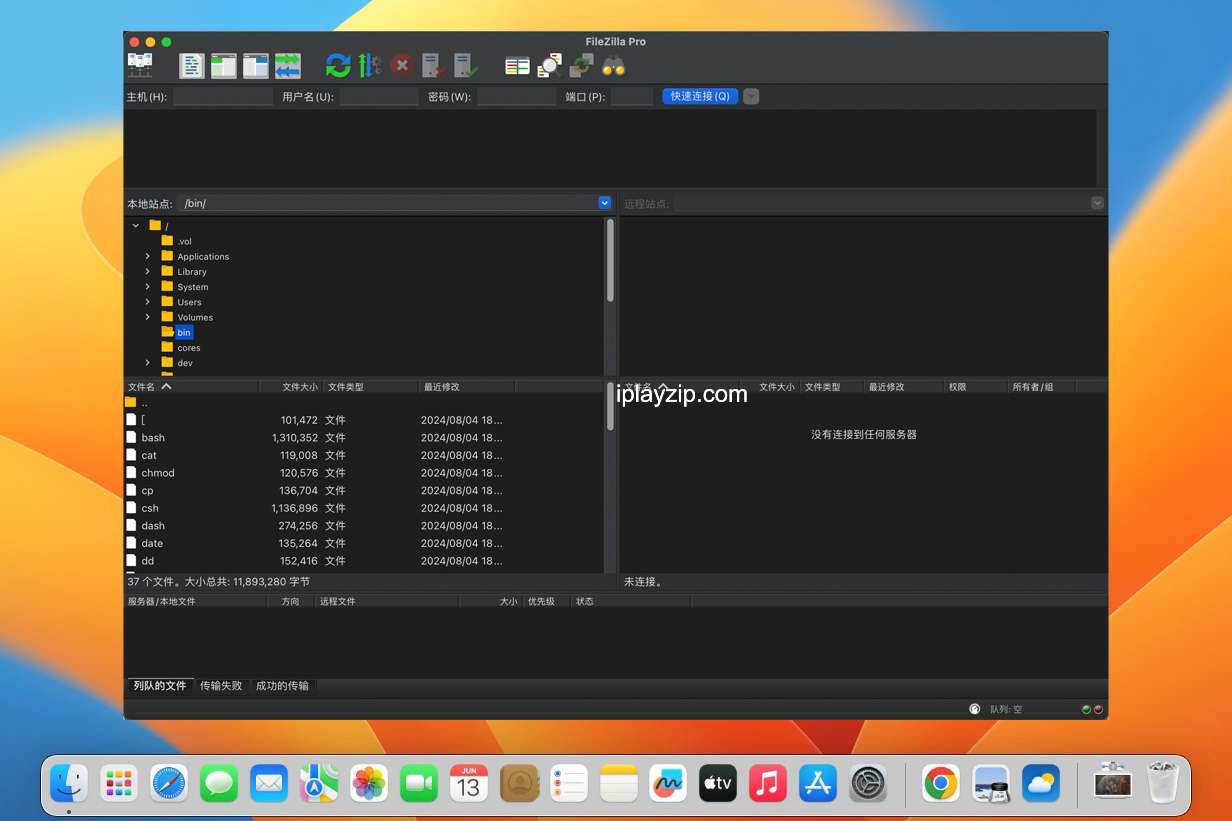Click the binoculars file search icon
Viewport: 1232px width, 821px height.
tap(613, 66)
